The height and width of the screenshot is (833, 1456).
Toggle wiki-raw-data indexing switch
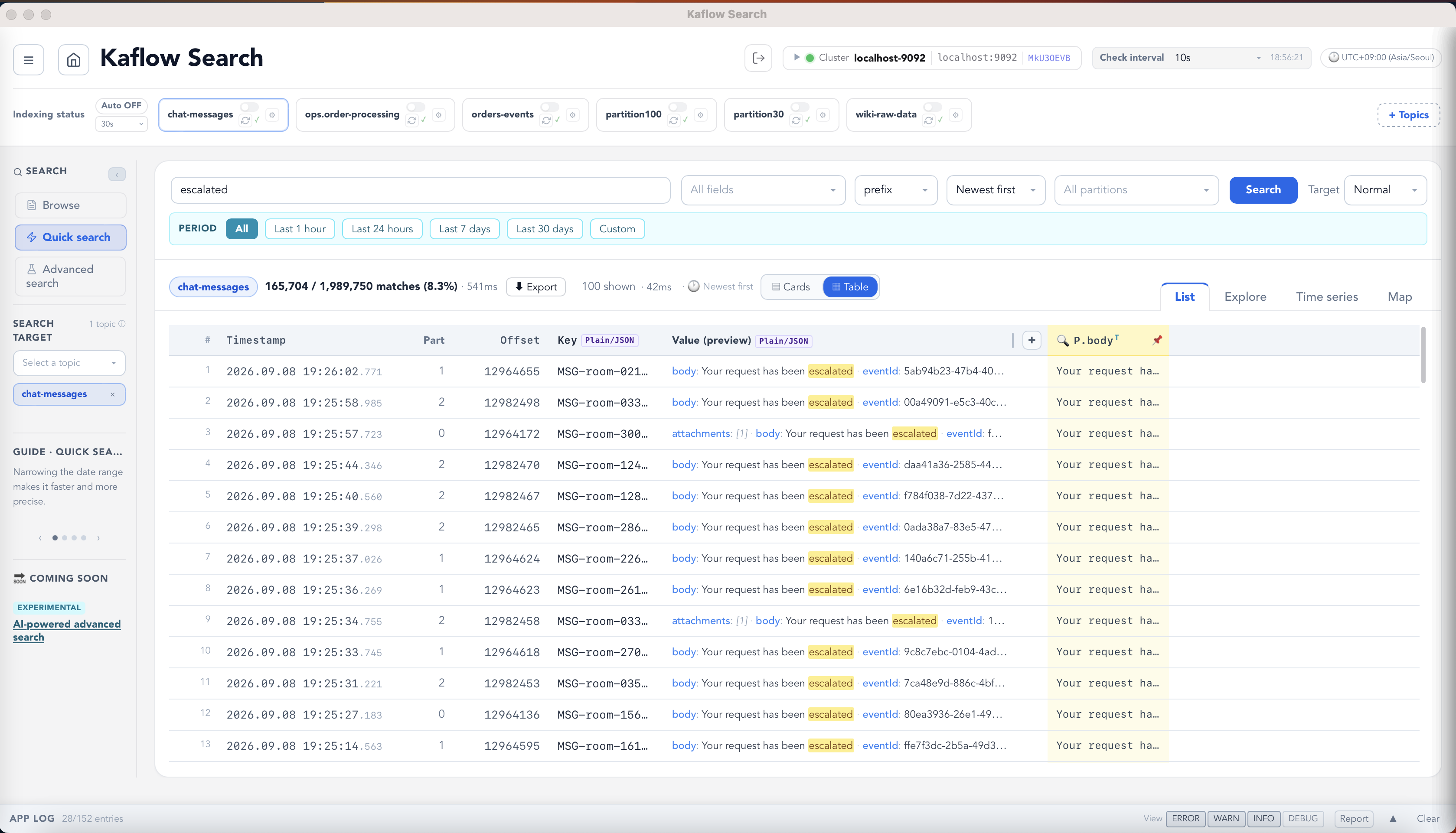pos(933,107)
